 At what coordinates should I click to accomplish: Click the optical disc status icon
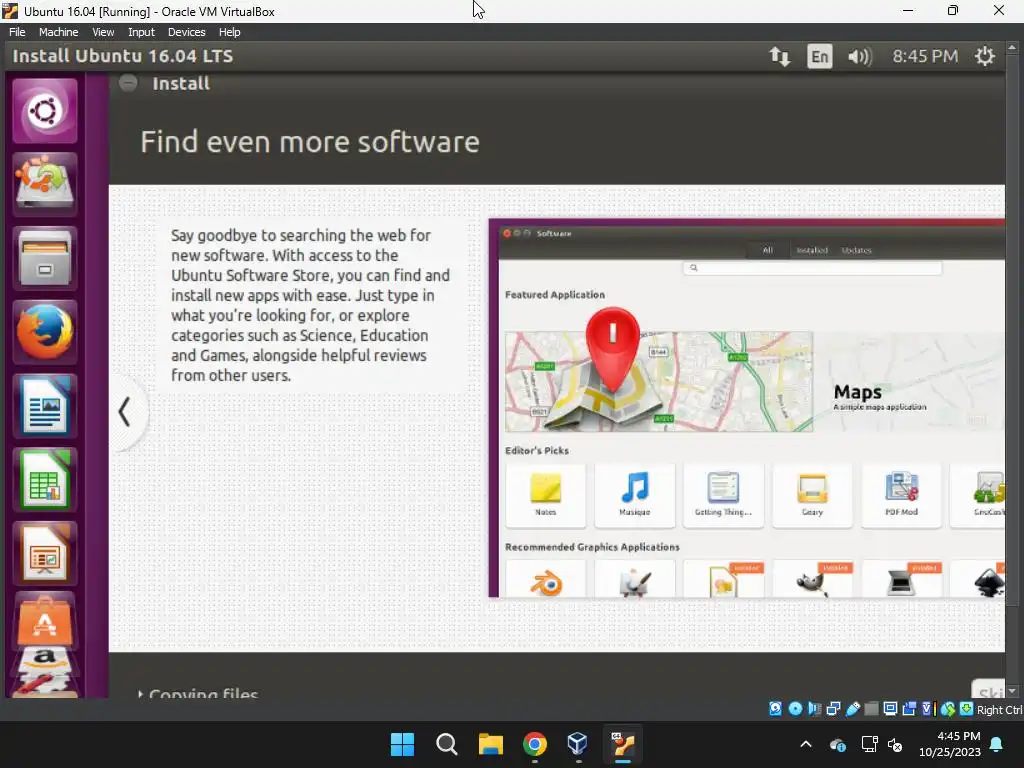pyautogui.click(x=795, y=709)
